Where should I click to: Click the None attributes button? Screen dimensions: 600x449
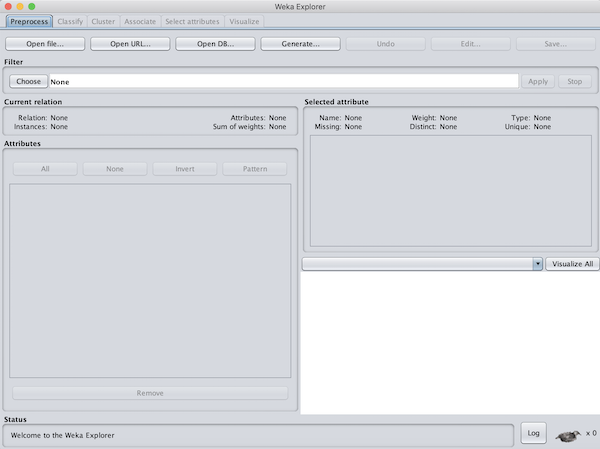pyautogui.click(x=115, y=169)
